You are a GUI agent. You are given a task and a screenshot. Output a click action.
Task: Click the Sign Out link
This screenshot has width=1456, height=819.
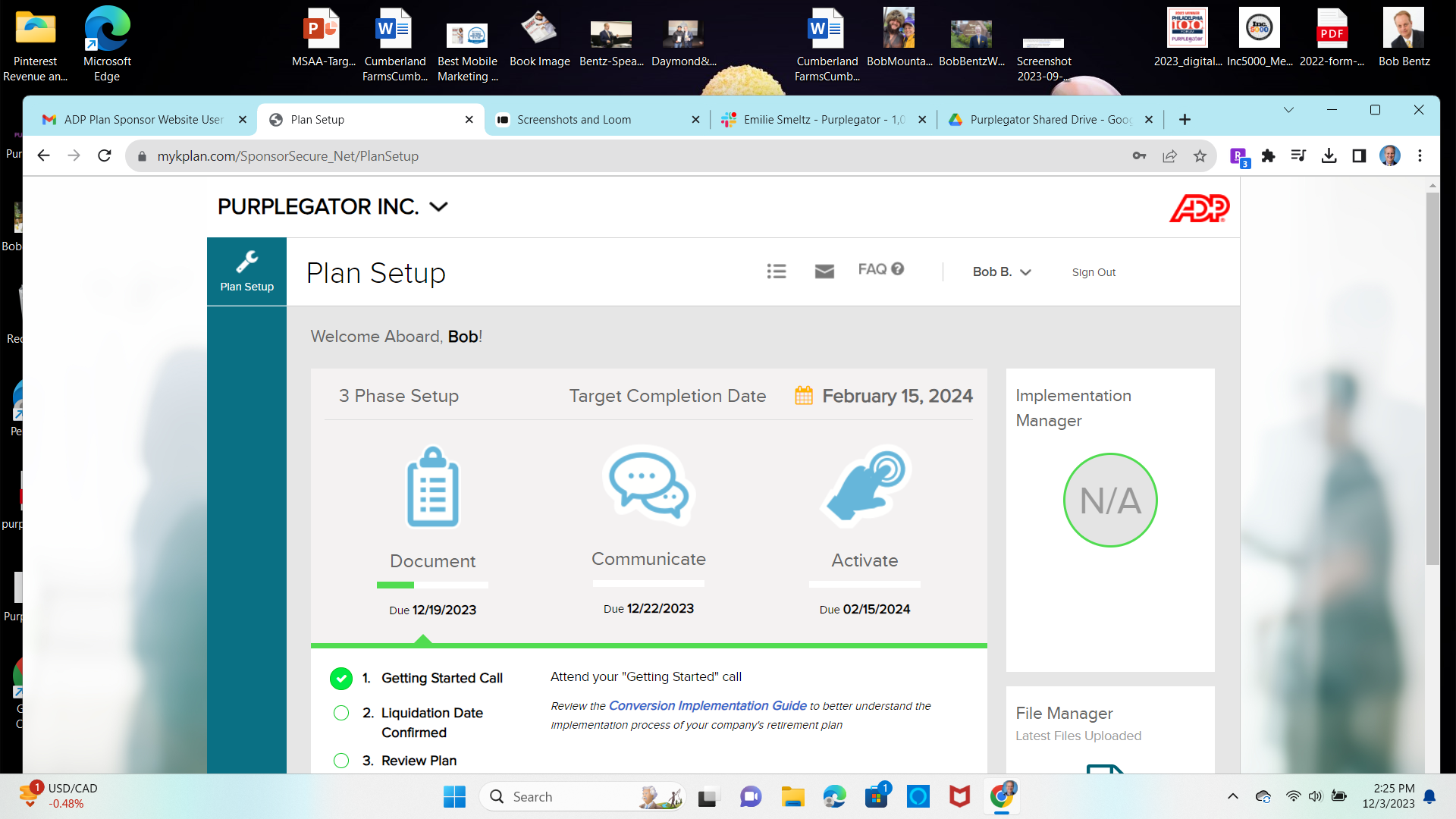(x=1094, y=272)
